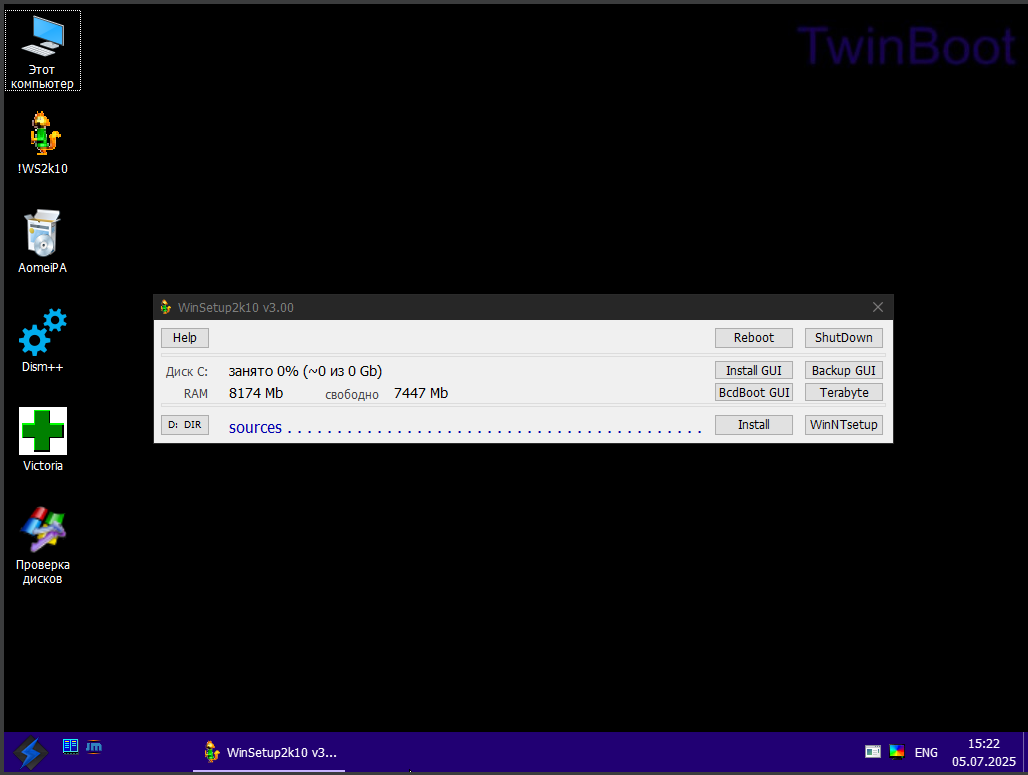Launch Install GUI
The width and height of the screenshot is (1028, 775).
click(754, 370)
